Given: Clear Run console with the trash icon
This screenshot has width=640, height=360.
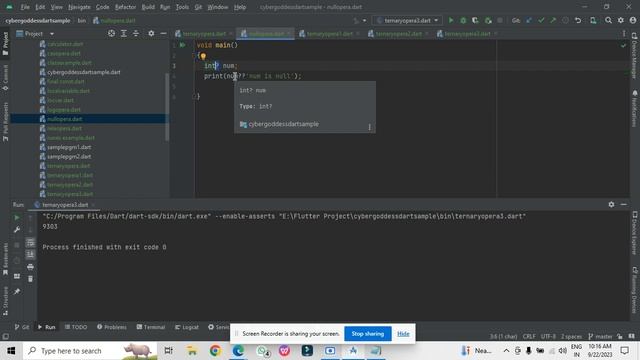Looking at the screenshot, I should tap(30, 279).
